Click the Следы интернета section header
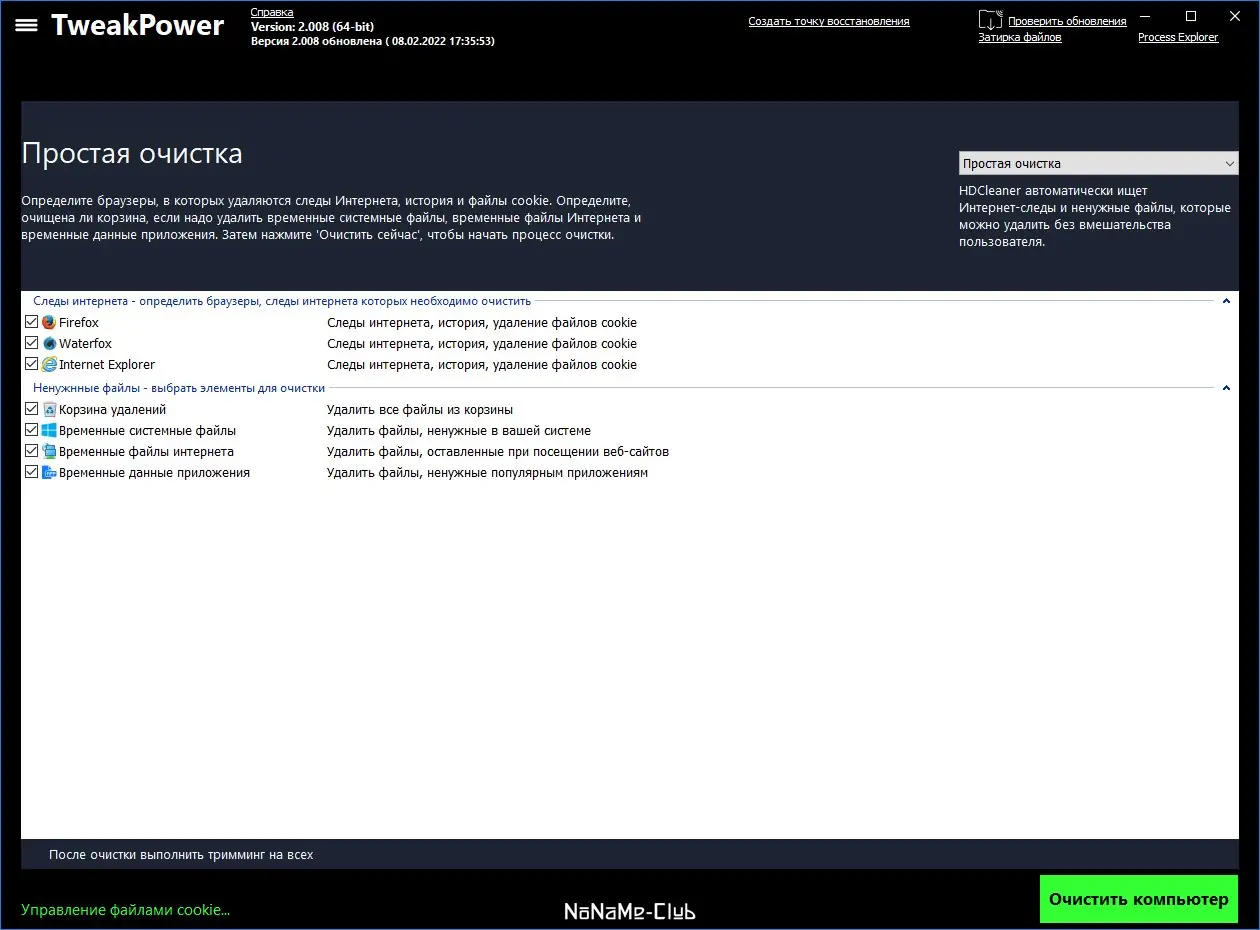 coord(282,301)
